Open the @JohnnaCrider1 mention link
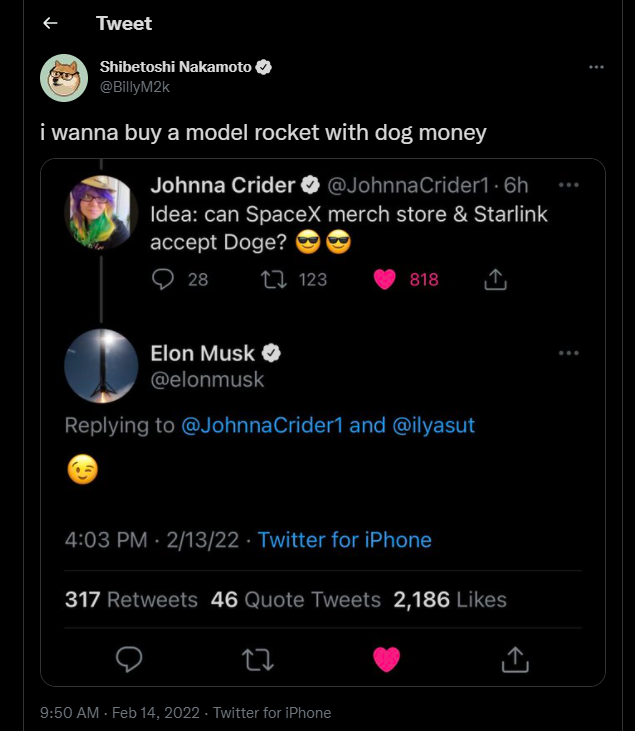635x731 pixels. pyautogui.click(x=262, y=425)
